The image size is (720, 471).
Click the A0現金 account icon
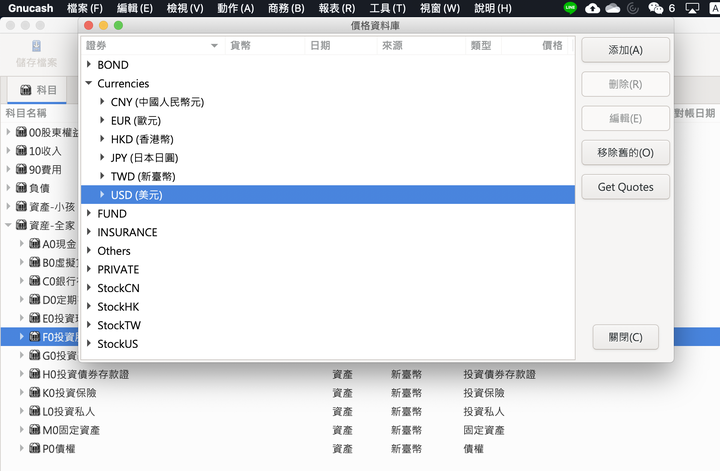34,244
